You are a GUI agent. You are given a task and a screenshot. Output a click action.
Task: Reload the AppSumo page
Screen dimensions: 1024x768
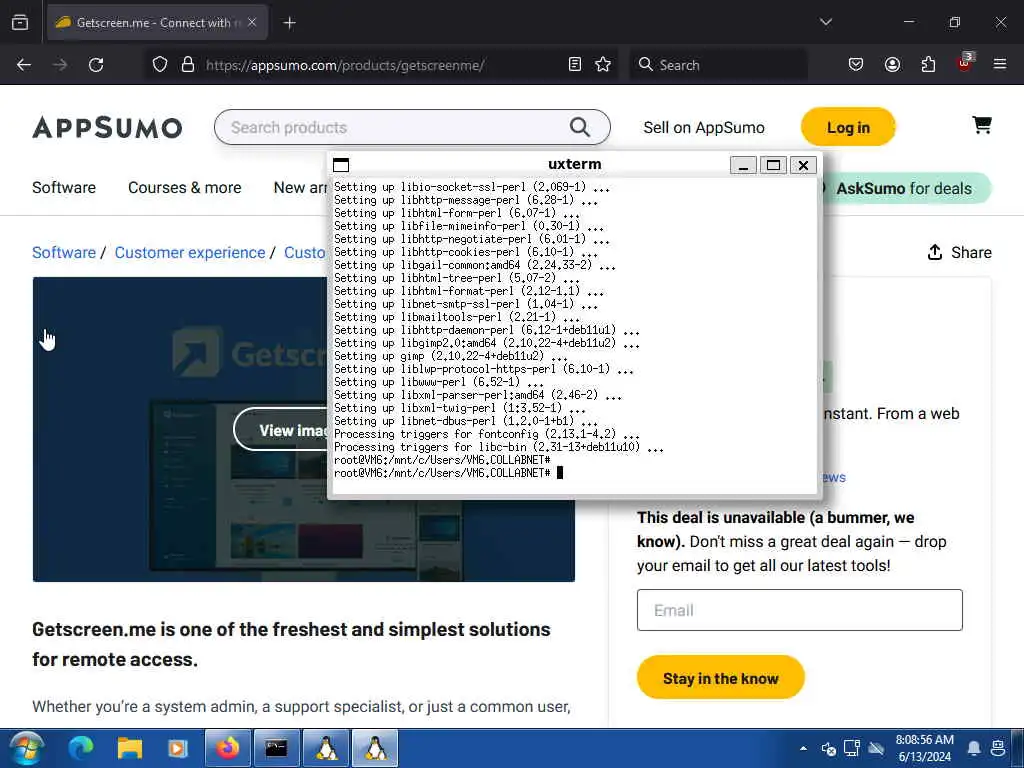point(96,65)
